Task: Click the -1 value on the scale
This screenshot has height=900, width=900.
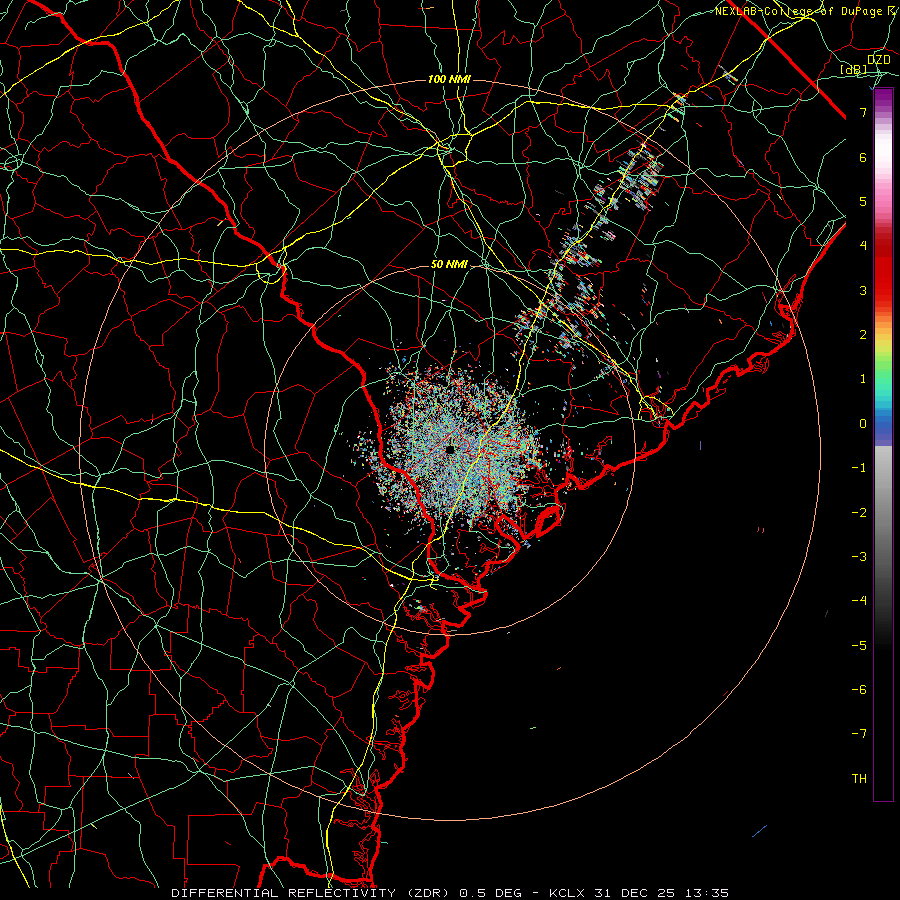Action: pyautogui.click(x=859, y=468)
